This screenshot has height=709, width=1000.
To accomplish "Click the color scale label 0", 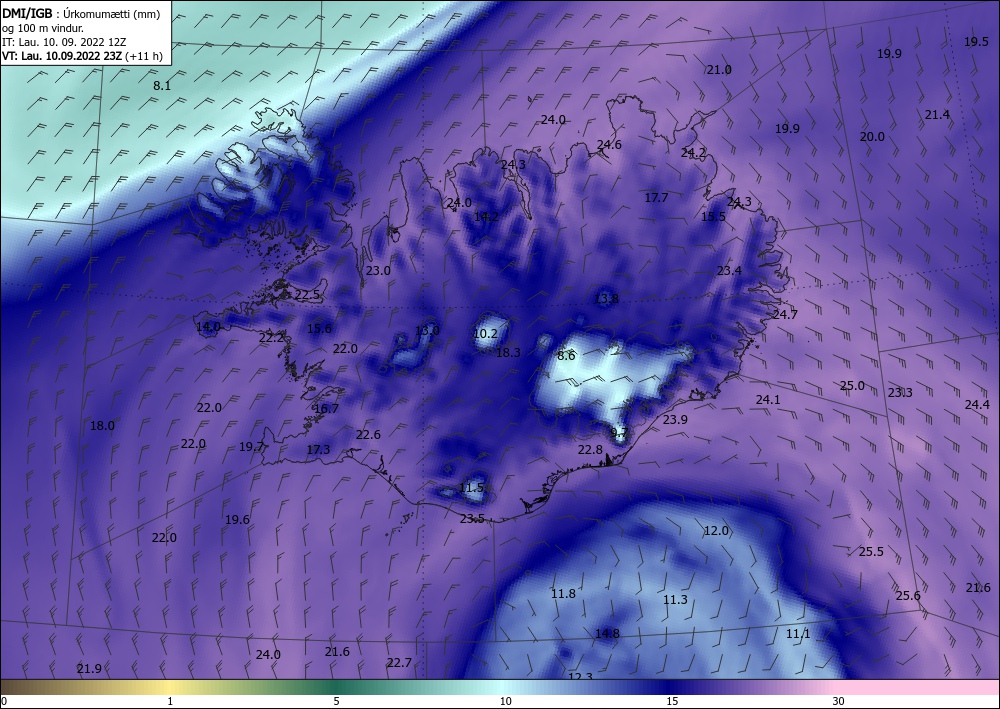I will [4, 701].
